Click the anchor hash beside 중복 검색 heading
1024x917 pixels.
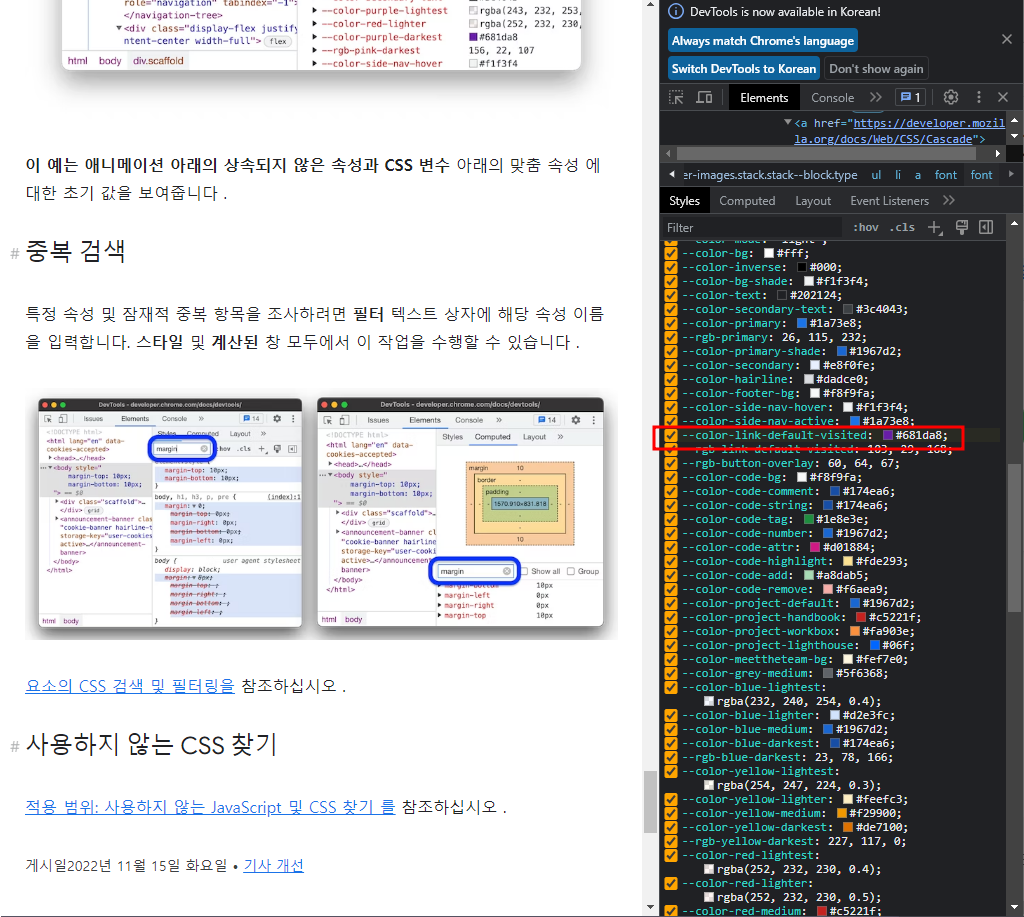click(14, 253)
